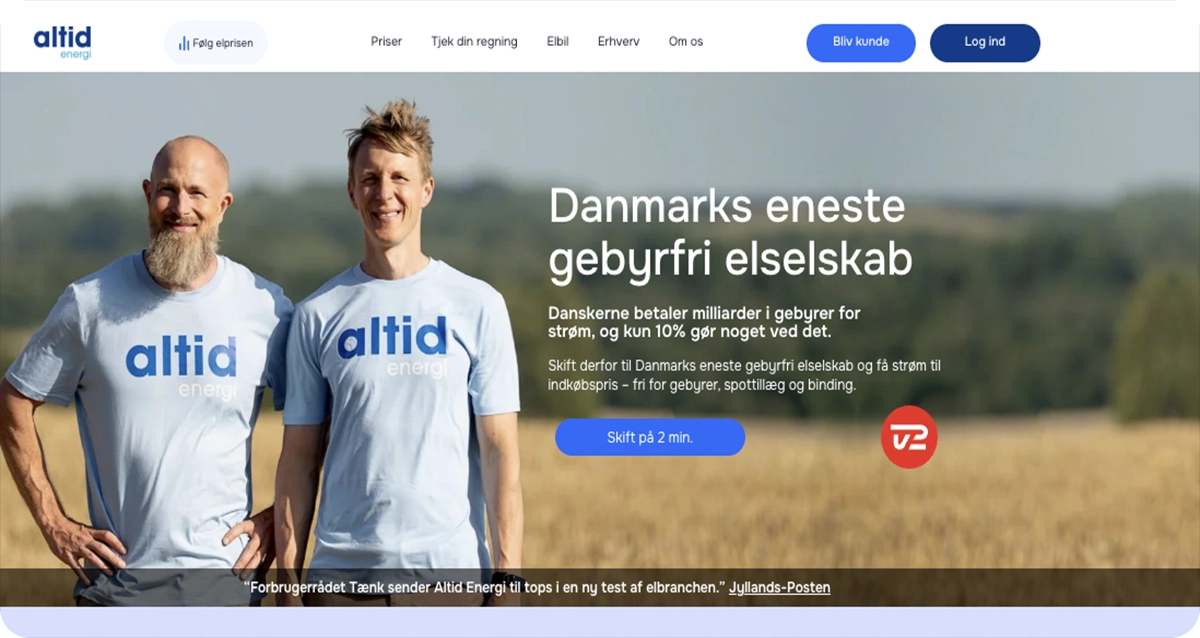Click the Log ind button
Viewport: 1200px width, 638px height.
tap(985, 43)
